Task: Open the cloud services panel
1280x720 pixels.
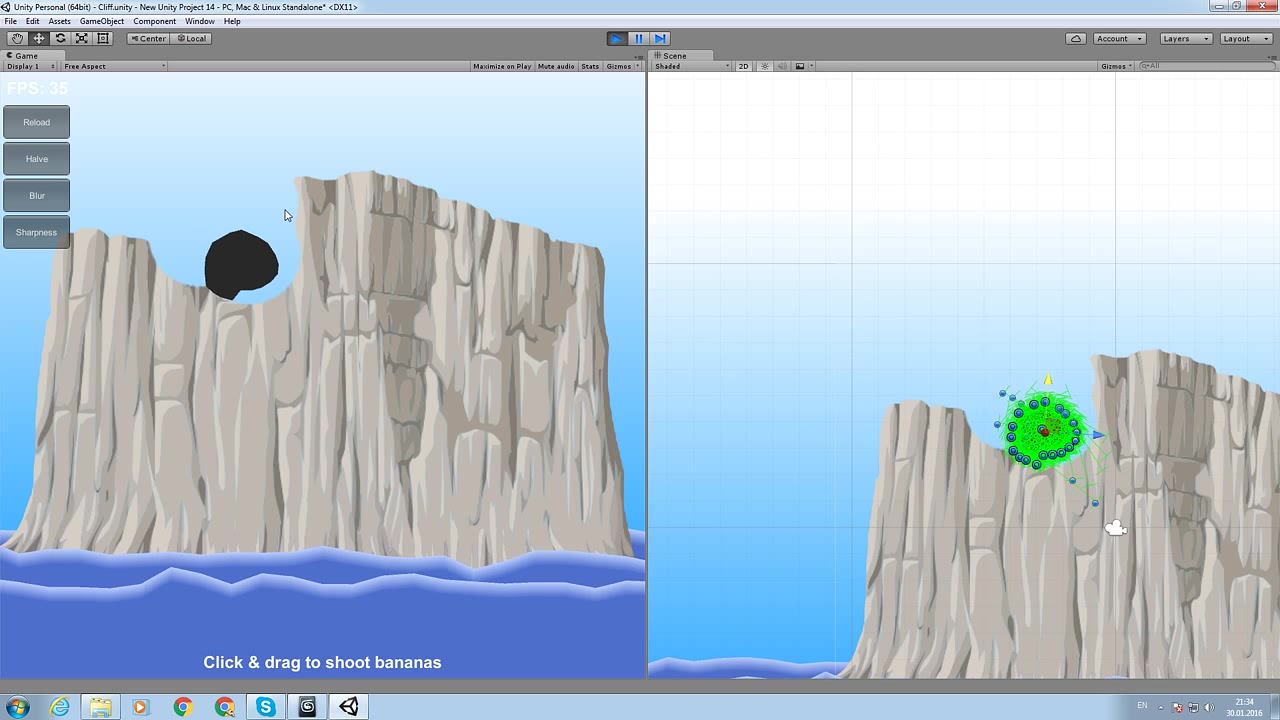Action: pyautogui.click(x=1076, y=38)
